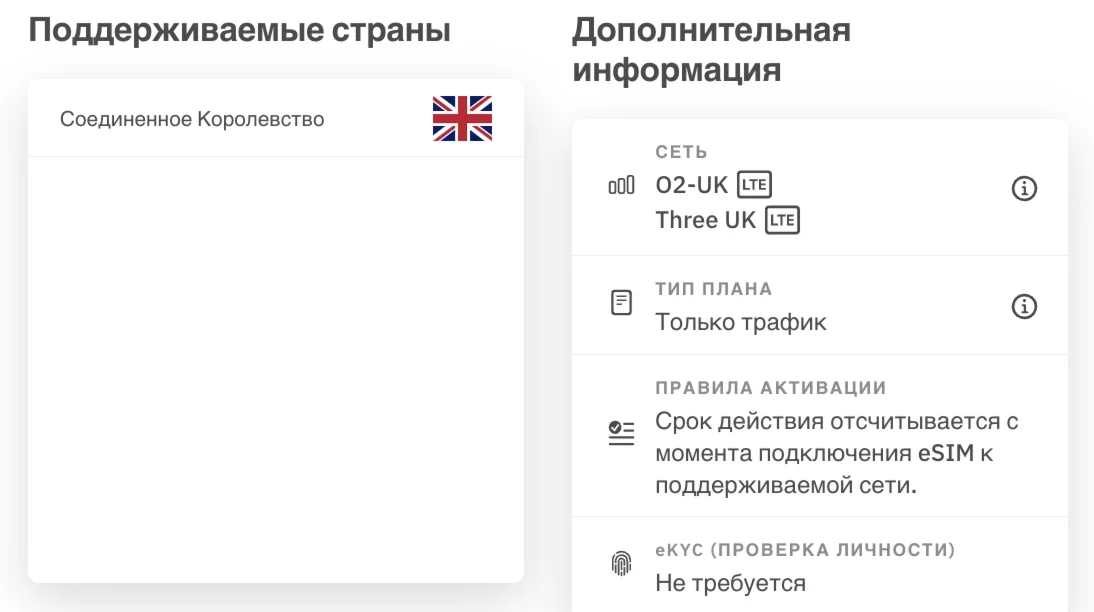
Task: Click the eKYC fingerprint icon
Action: point(621,564)
